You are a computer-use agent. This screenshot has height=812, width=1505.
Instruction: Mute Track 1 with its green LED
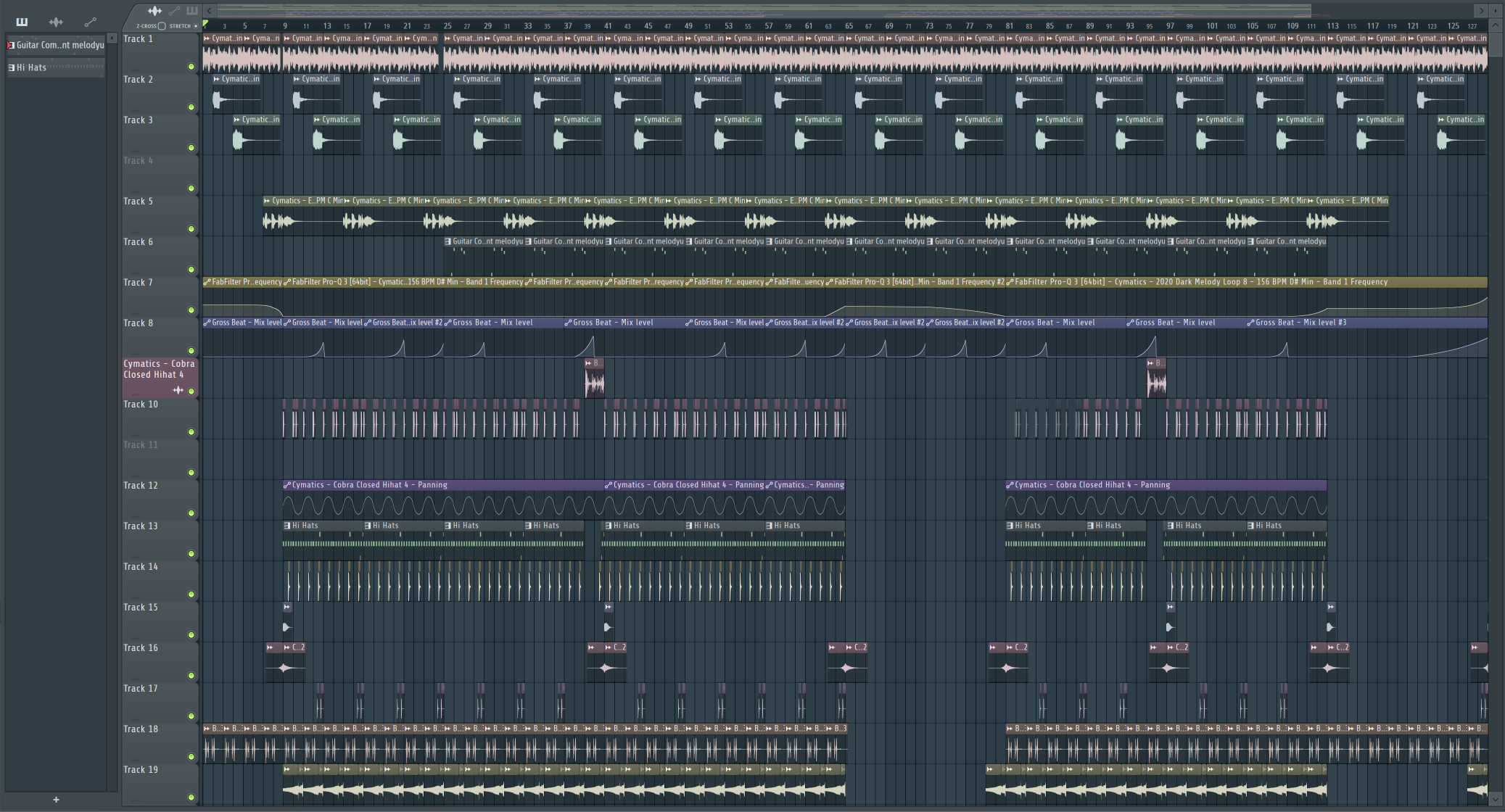point(191,67)
